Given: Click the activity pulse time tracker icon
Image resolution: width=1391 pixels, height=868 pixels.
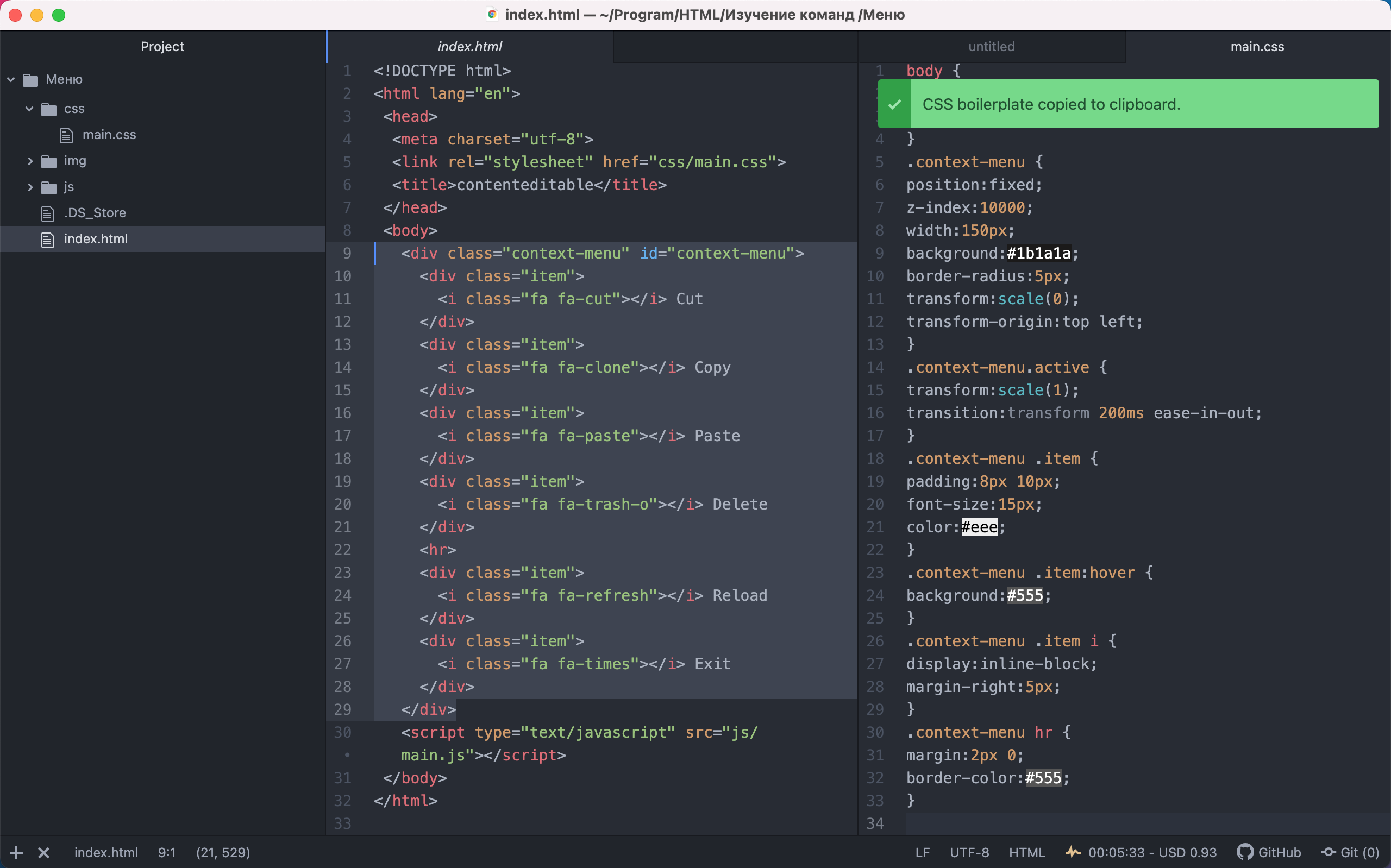Looking at the screenshot, I should pos(1073,852).
